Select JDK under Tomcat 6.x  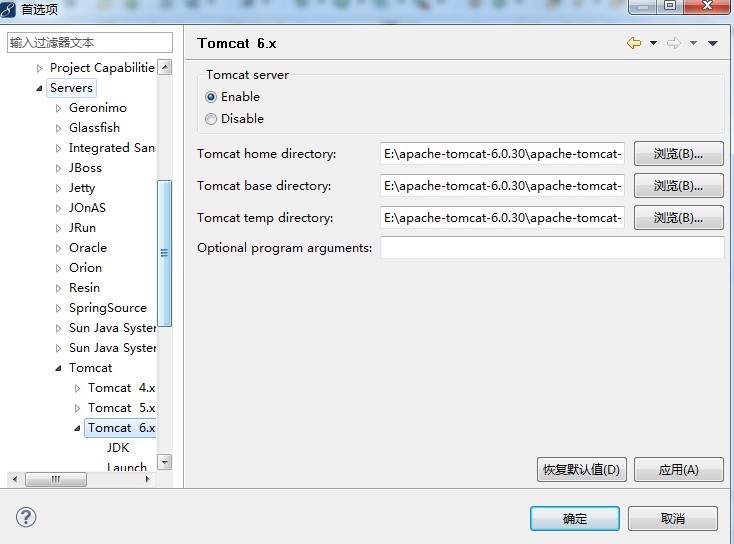click(x=117, y=448)
